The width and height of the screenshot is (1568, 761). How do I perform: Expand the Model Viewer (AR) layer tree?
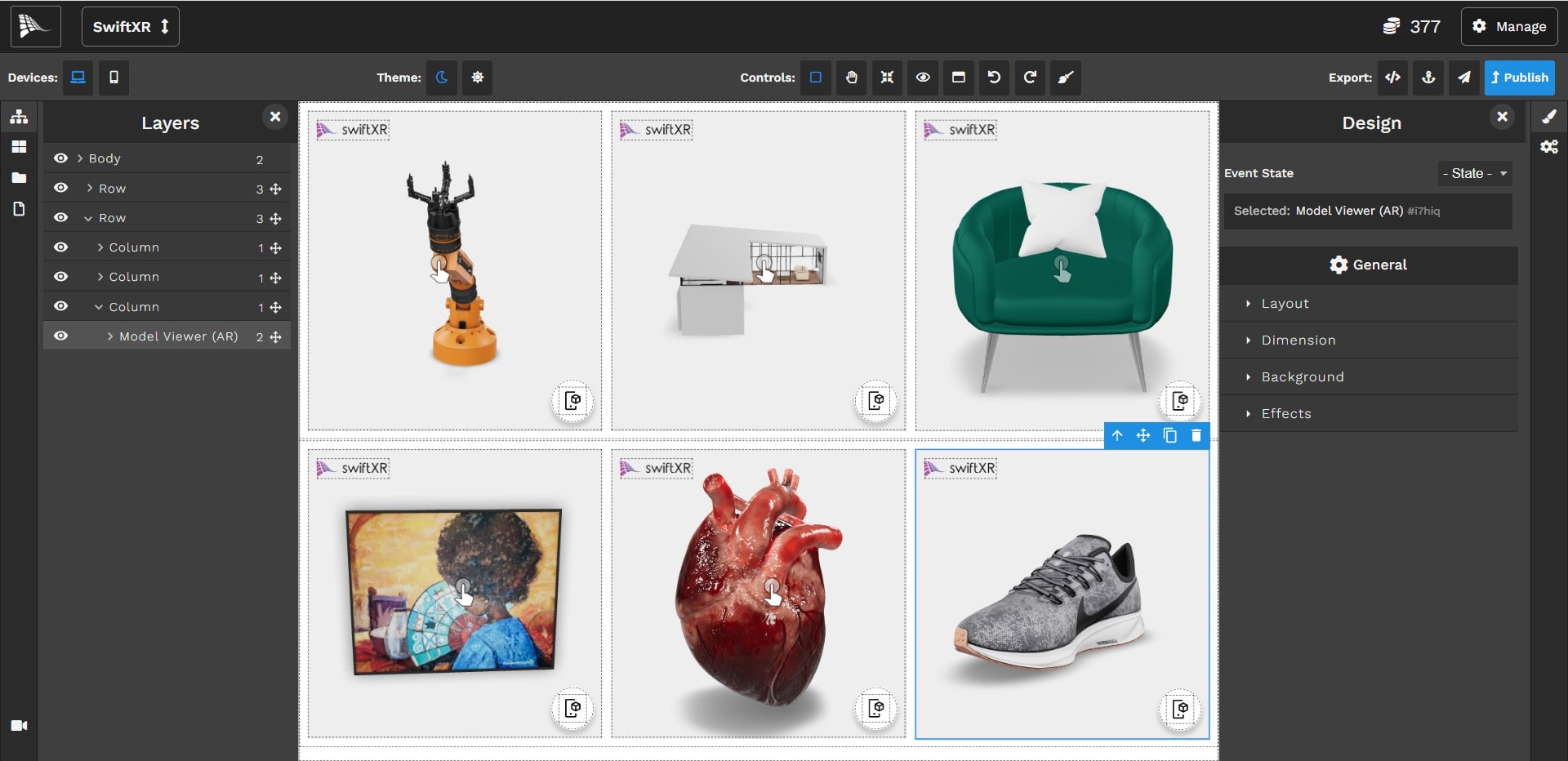(110, 336)
